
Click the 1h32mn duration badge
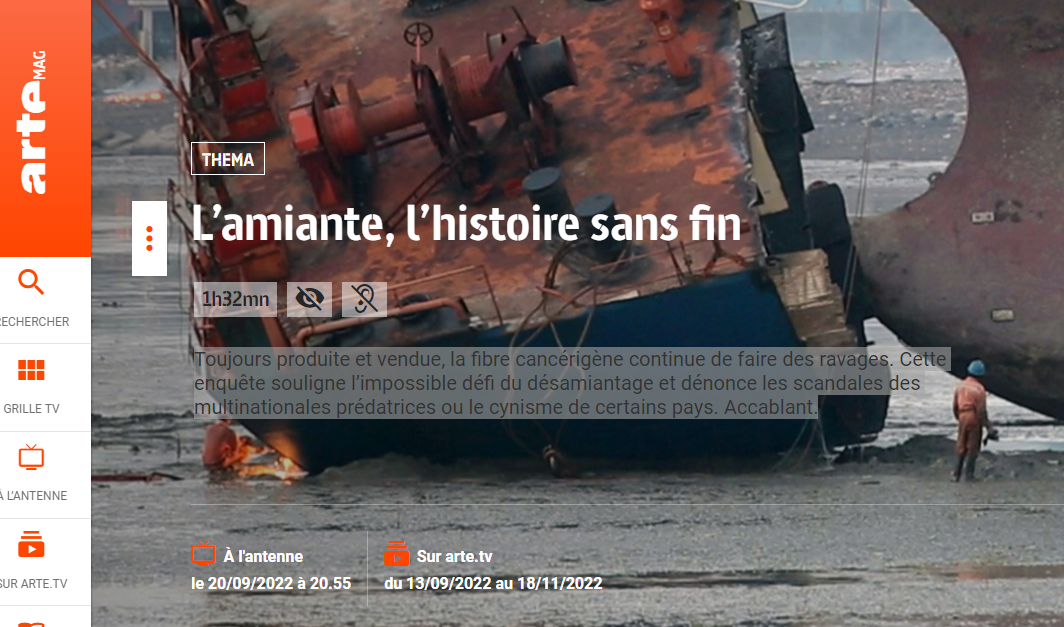coord(235,299)
